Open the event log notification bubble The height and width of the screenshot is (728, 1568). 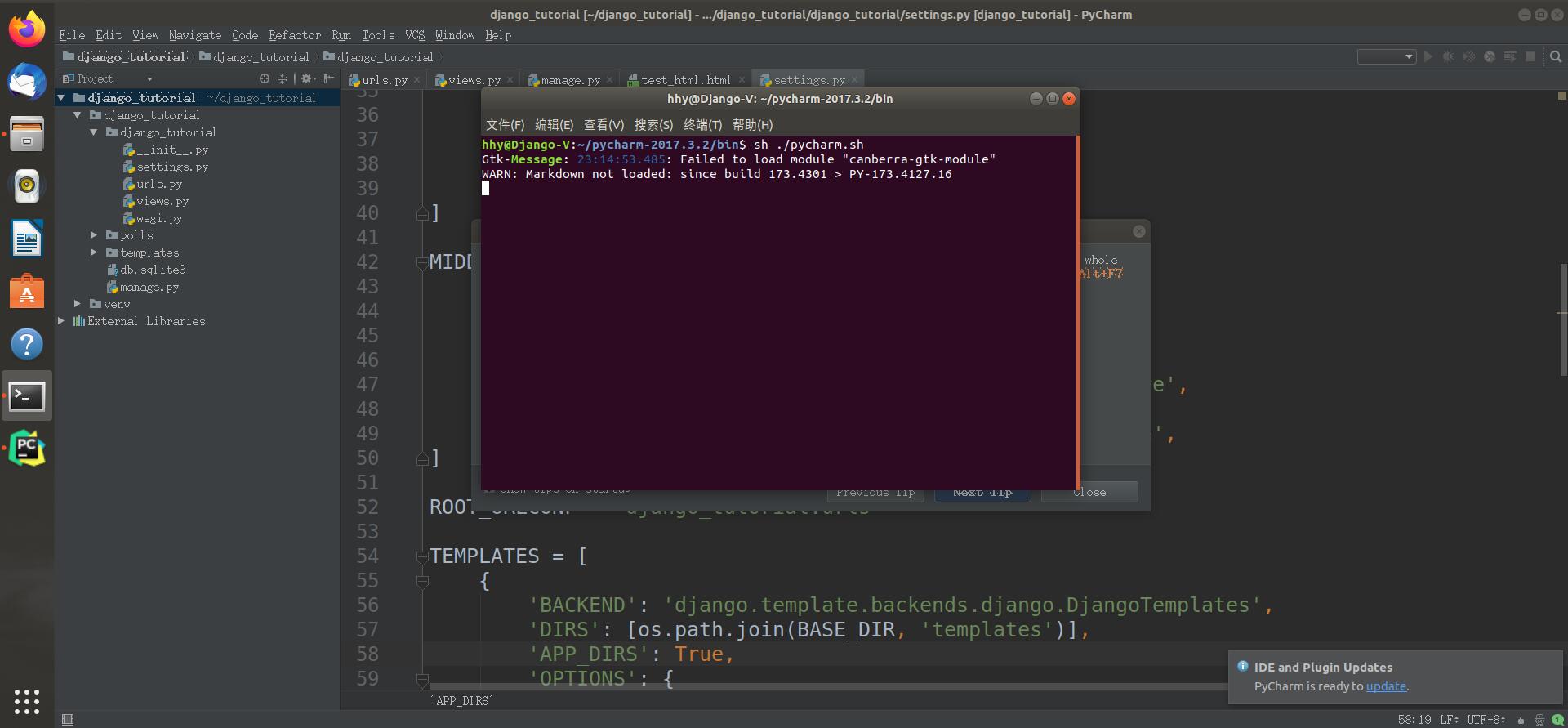coord(1557,720)
